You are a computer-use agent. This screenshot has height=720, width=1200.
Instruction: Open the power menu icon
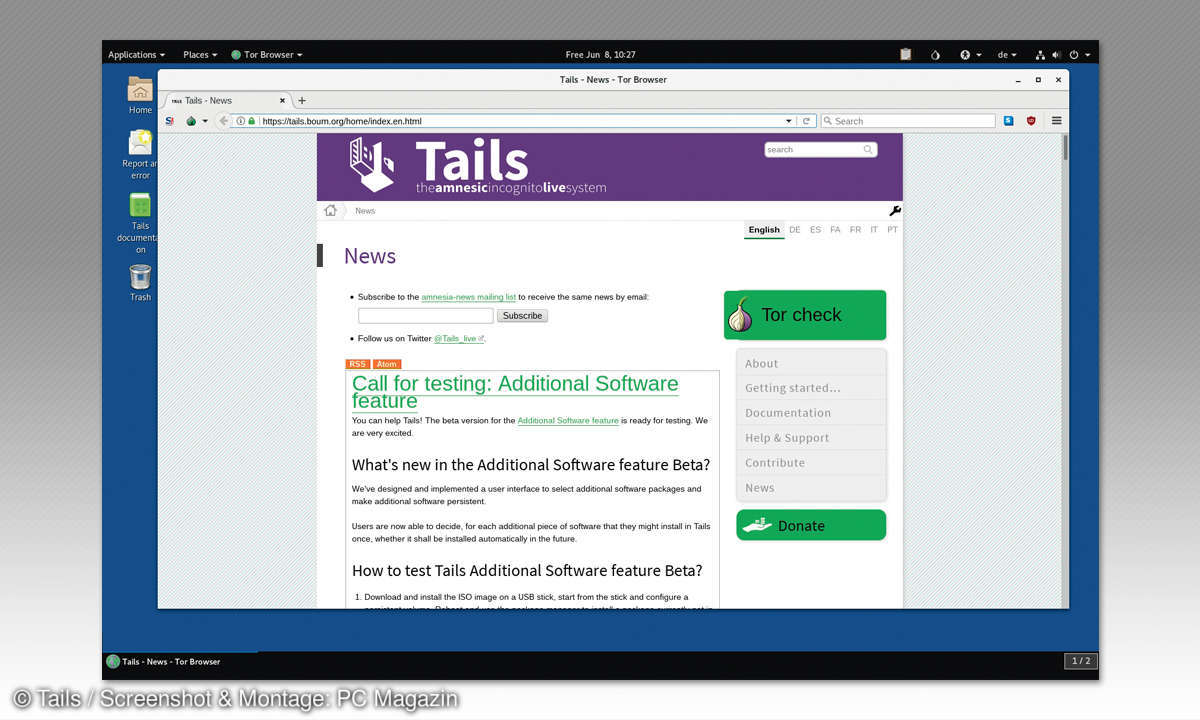[1079, 55]
